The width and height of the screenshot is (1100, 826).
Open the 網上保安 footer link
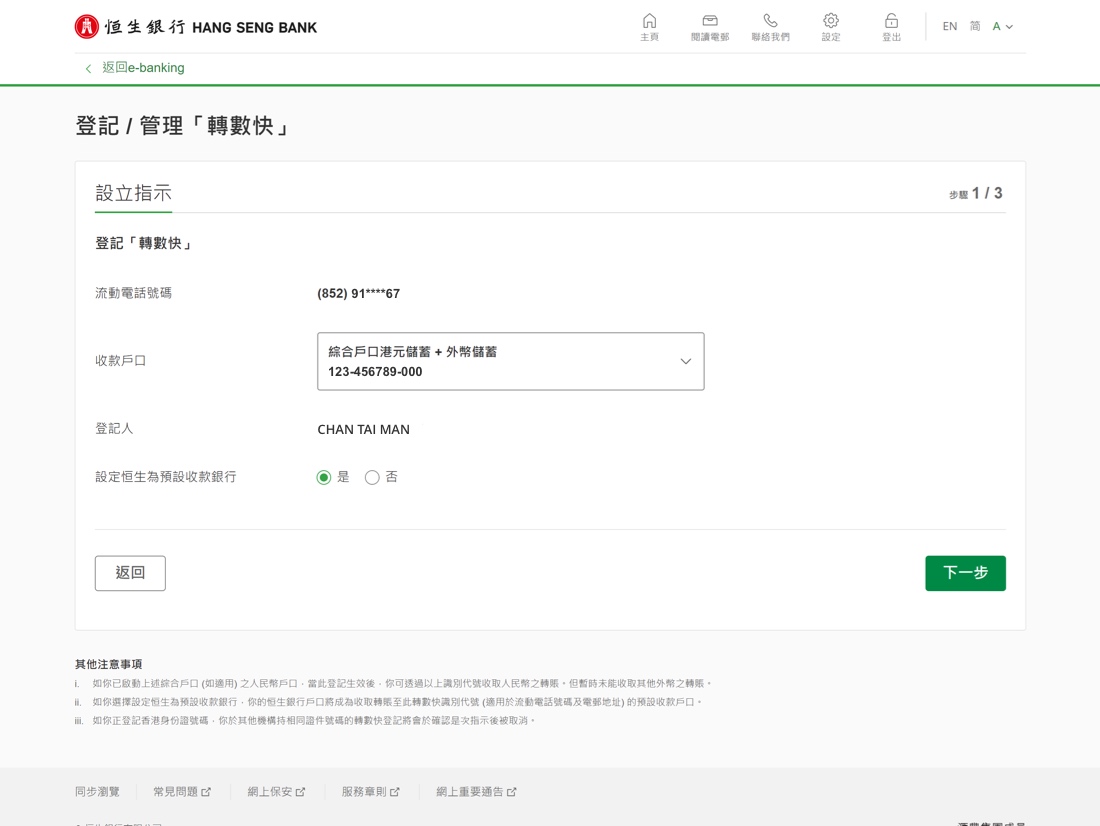click(269, 792)
